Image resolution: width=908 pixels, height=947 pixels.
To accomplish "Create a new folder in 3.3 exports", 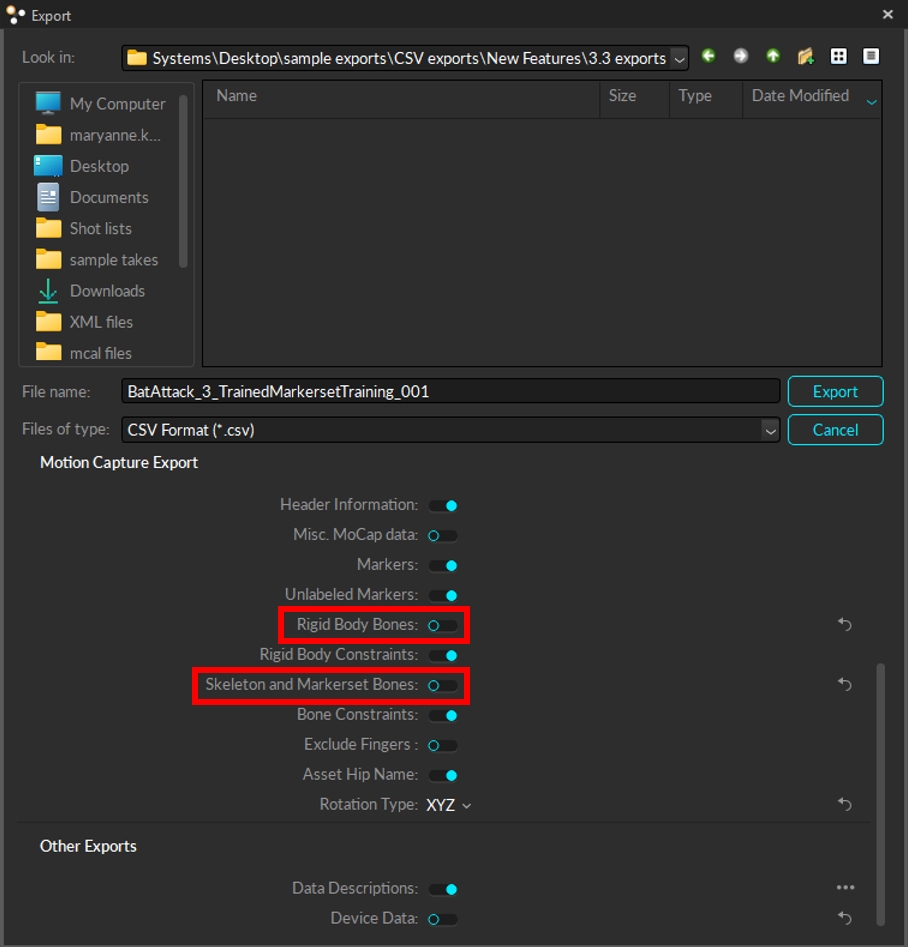I will tap(806, 56).
